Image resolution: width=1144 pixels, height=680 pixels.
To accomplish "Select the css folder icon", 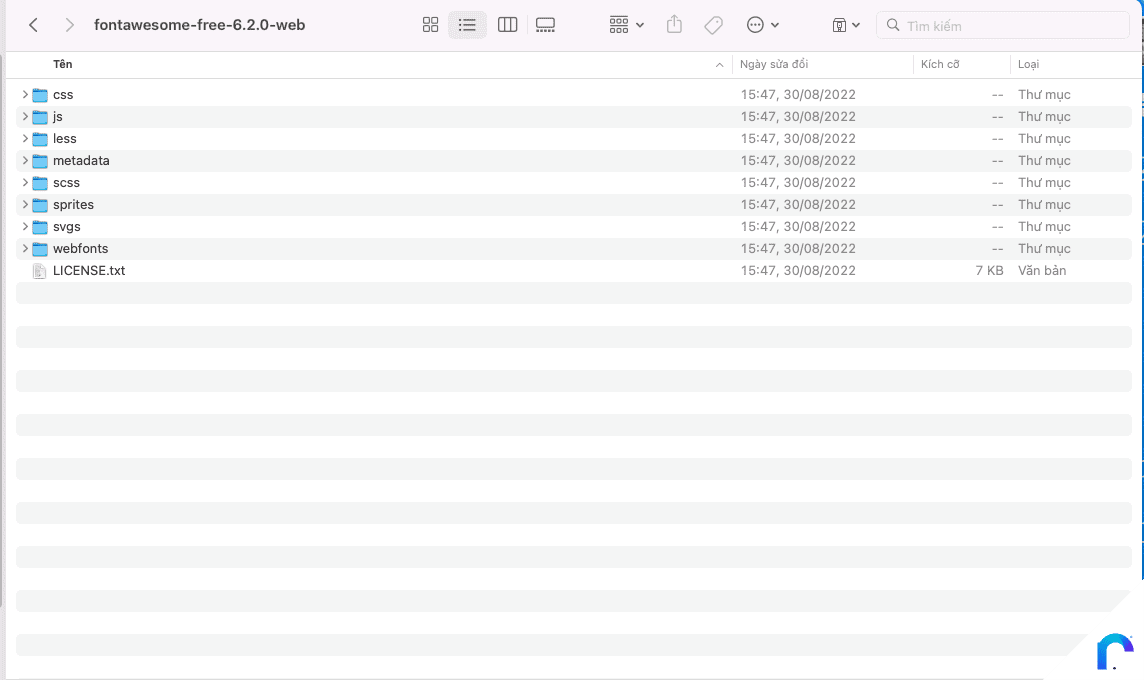I will pos(40,95).
